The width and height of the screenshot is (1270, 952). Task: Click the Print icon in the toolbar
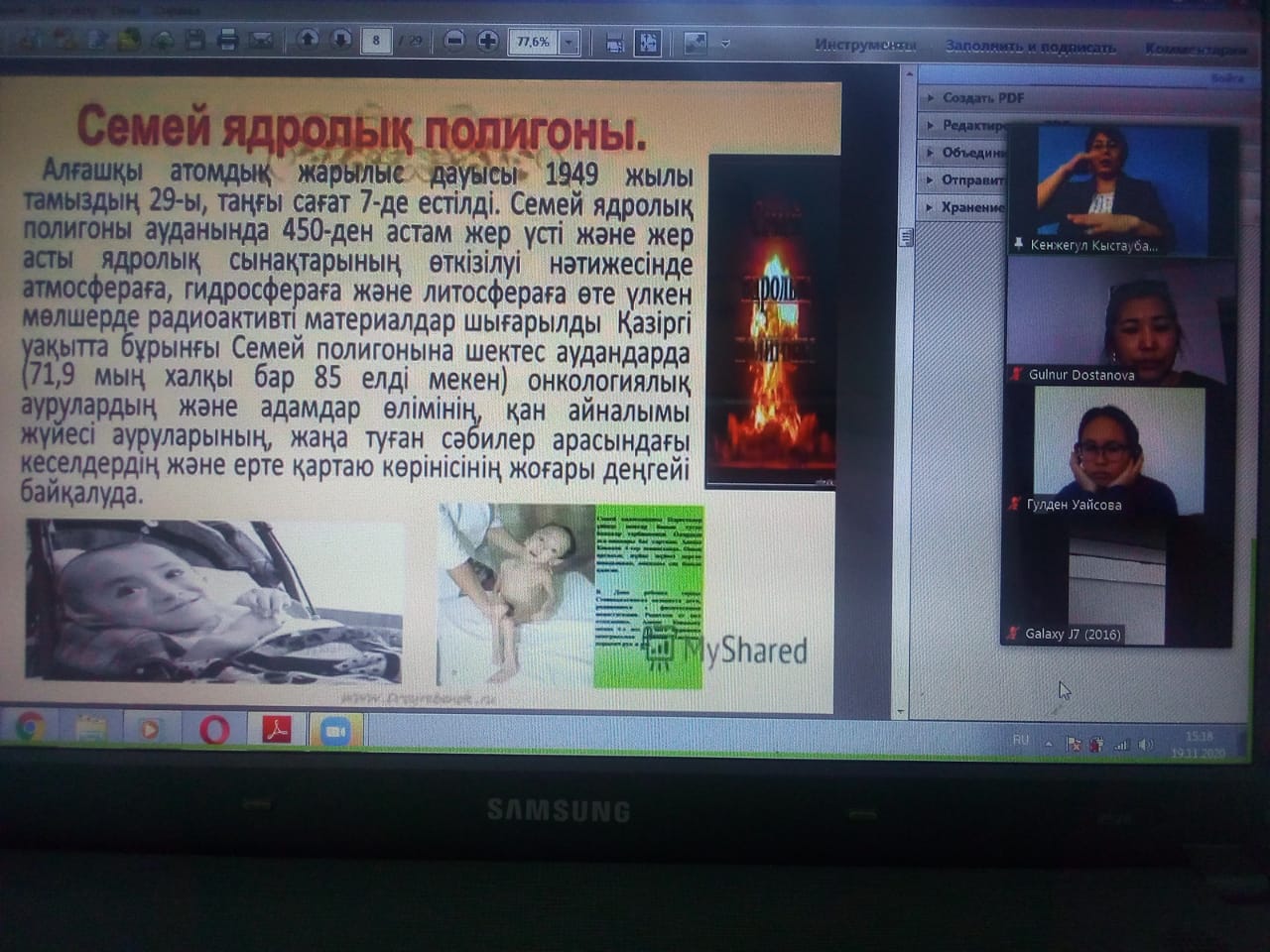pyautogui.click(x=227, y=41)
